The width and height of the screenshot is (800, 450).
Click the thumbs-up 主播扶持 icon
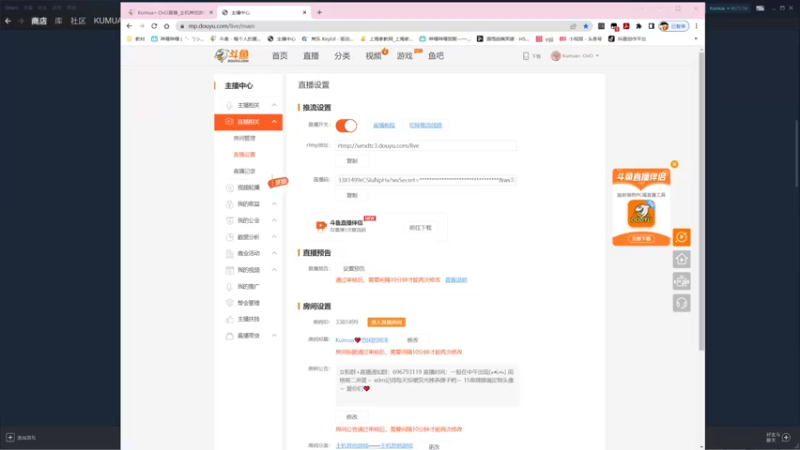click(230, 319)
